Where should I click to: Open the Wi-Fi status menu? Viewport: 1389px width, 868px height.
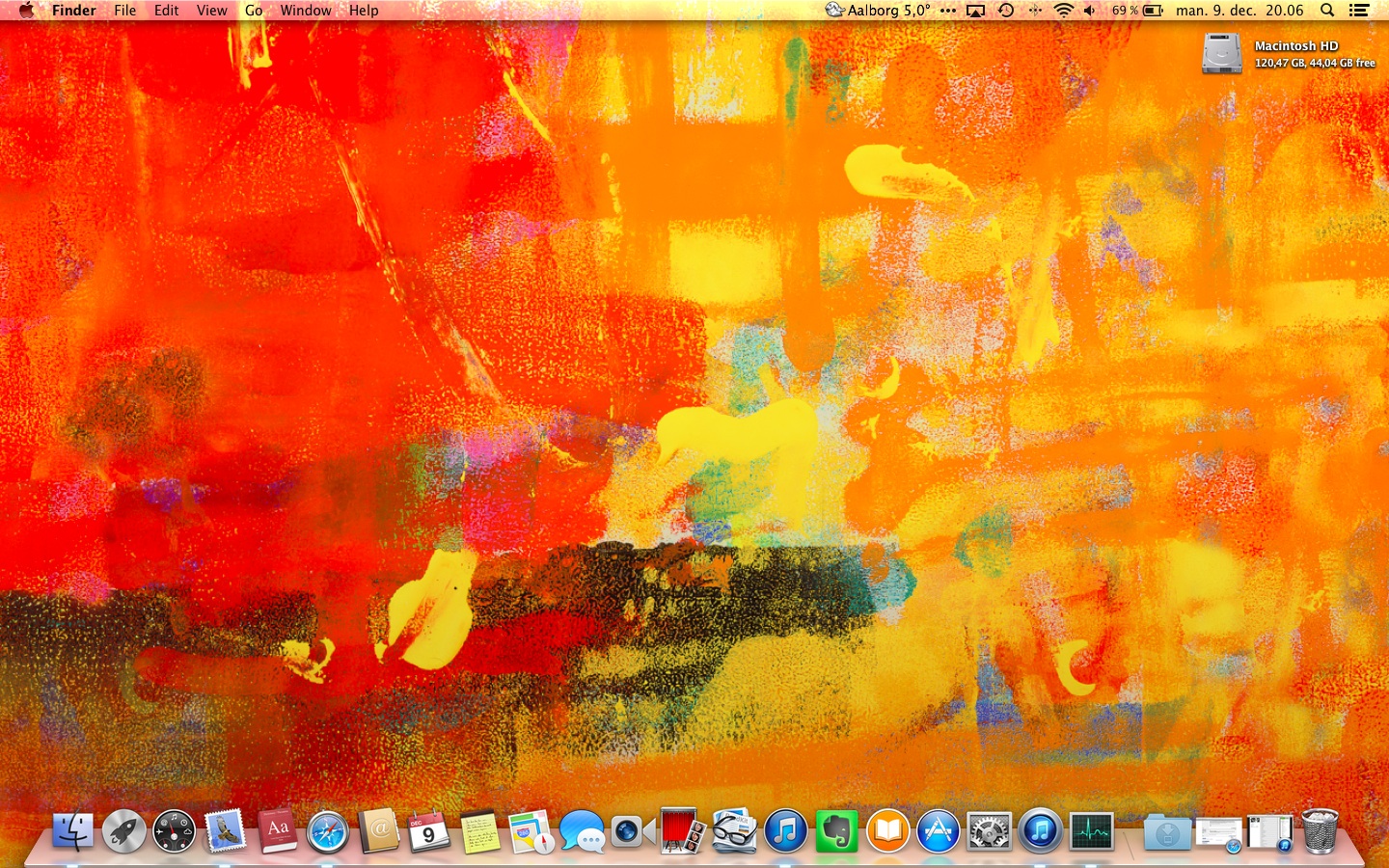click(x=1063, y=11)
